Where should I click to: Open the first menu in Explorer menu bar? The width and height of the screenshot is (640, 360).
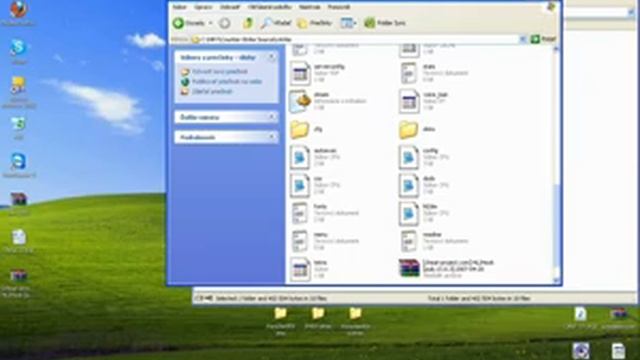[179, 7]
